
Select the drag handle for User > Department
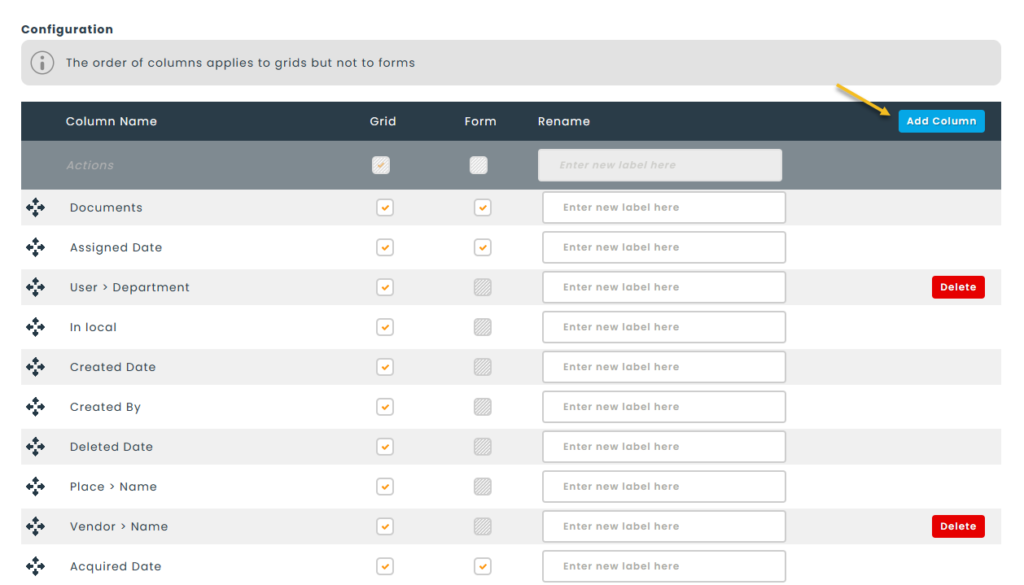tap(35, 287)
